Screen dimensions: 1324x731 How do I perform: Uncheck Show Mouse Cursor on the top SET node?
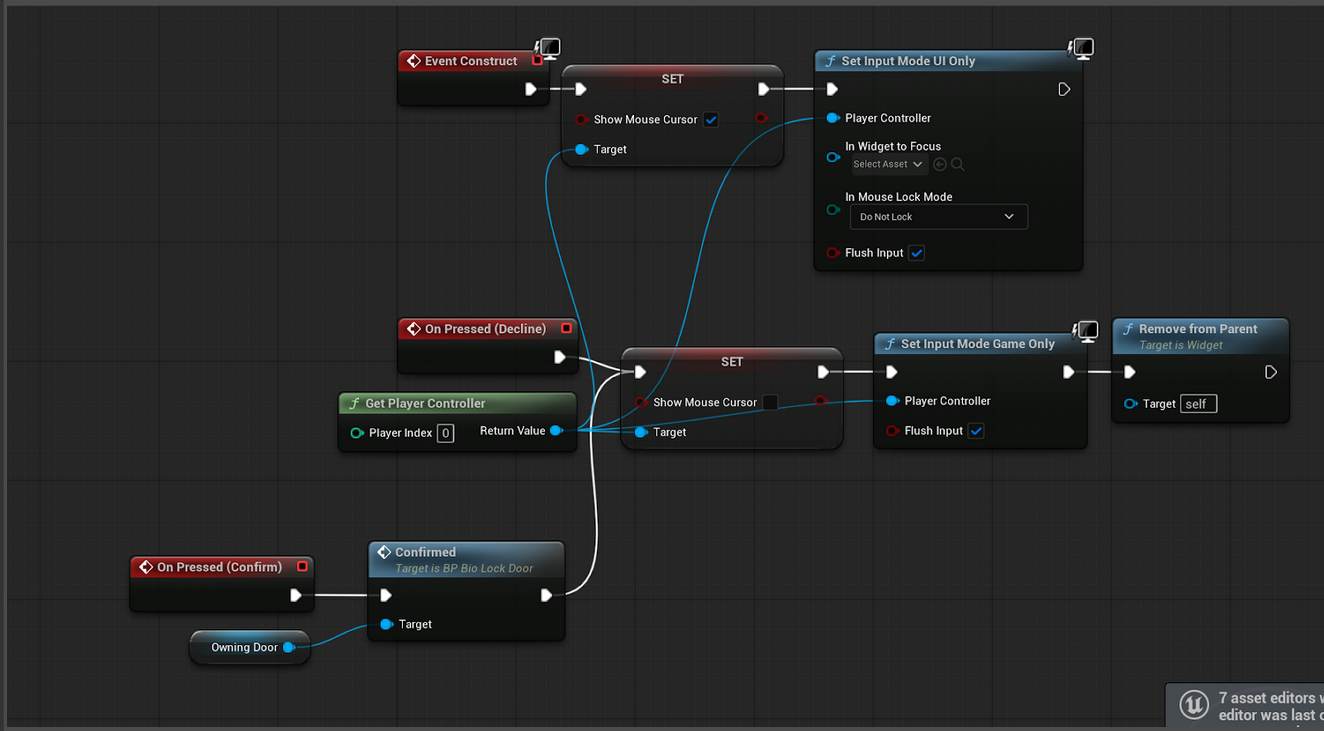point(711,119)
